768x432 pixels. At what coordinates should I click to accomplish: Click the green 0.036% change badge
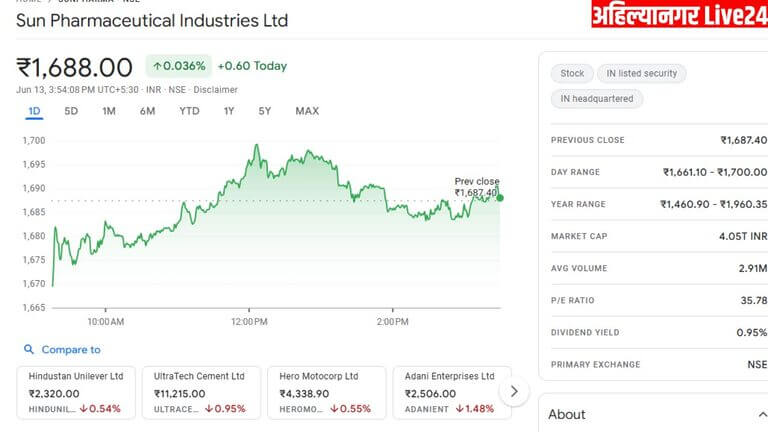(179, 66)
